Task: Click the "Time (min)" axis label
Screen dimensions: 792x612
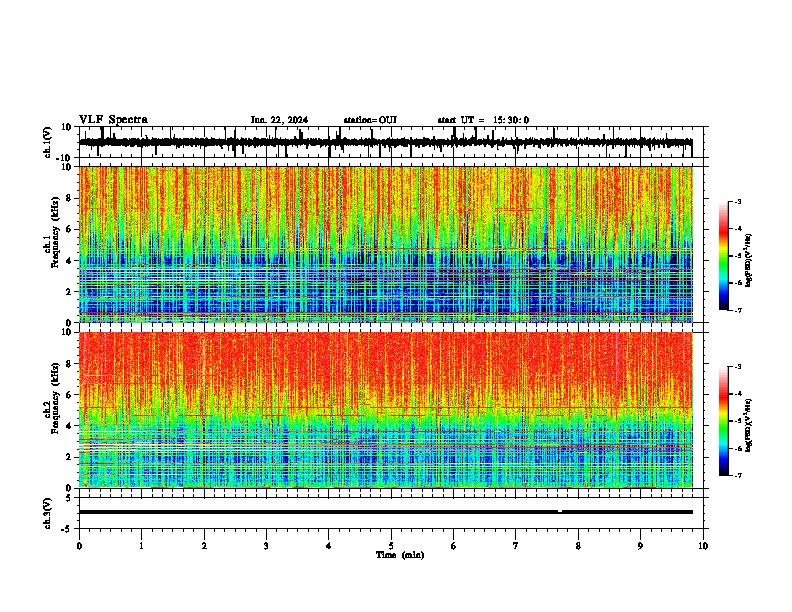Action: click(x=400, y=555)
